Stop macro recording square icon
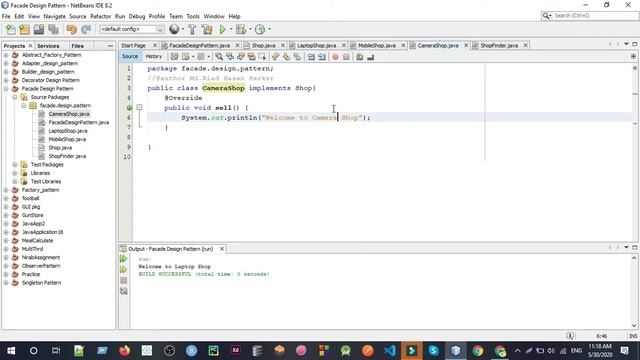Viewport: 640px width, 360px height. coord(346,57)
